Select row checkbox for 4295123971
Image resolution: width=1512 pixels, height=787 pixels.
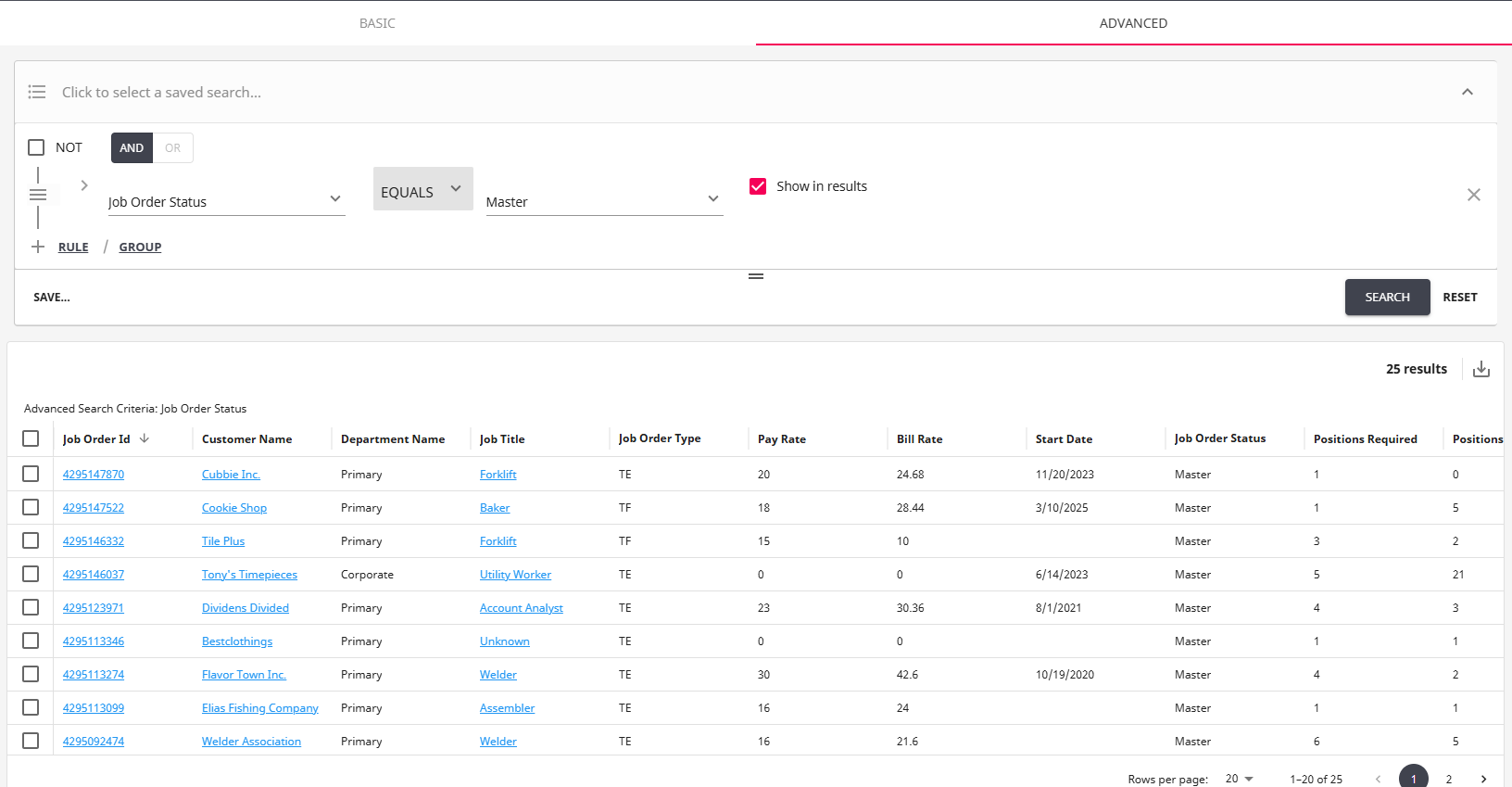(31, 607)
